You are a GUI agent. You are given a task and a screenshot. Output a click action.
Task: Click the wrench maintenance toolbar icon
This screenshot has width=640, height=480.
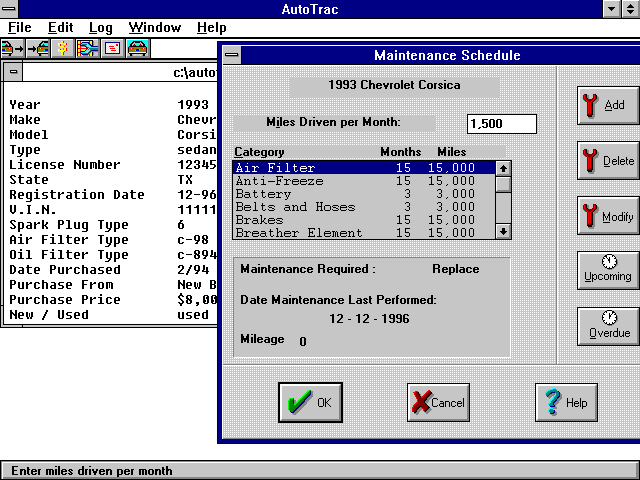pyautogui.click(x=88, y=48)
